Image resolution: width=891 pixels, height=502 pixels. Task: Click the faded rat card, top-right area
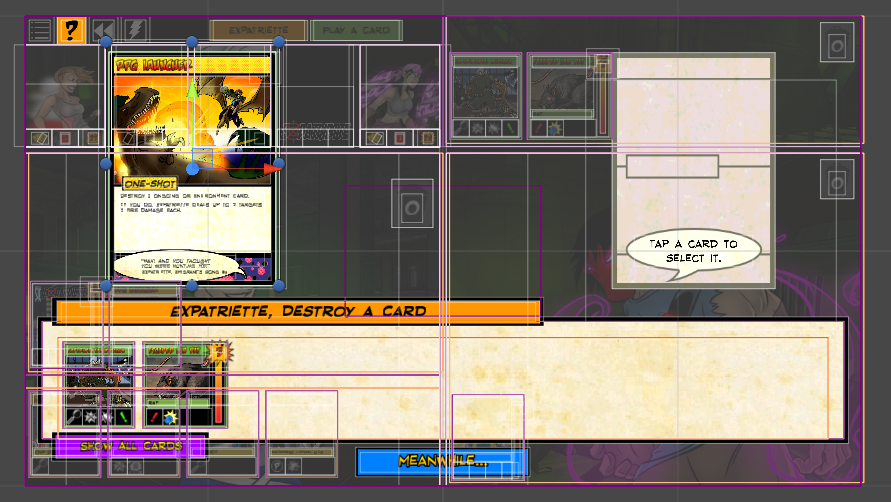tap(563, 96)
